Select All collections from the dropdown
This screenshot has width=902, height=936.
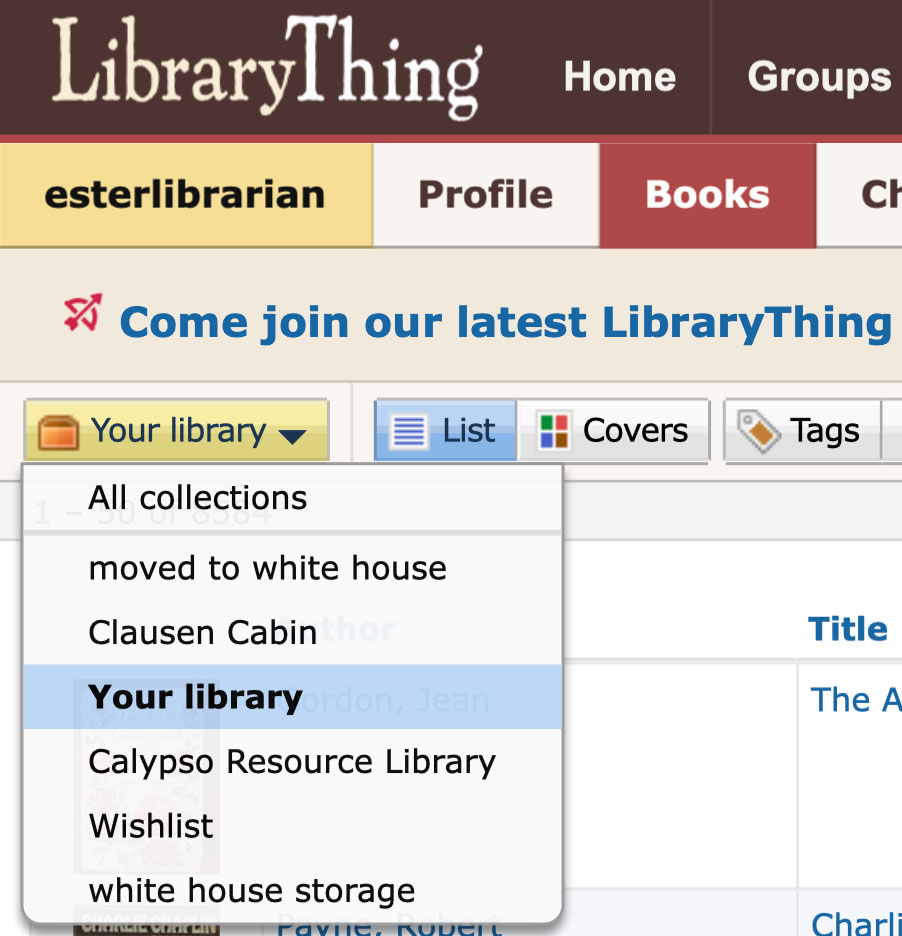coord(196,497)
